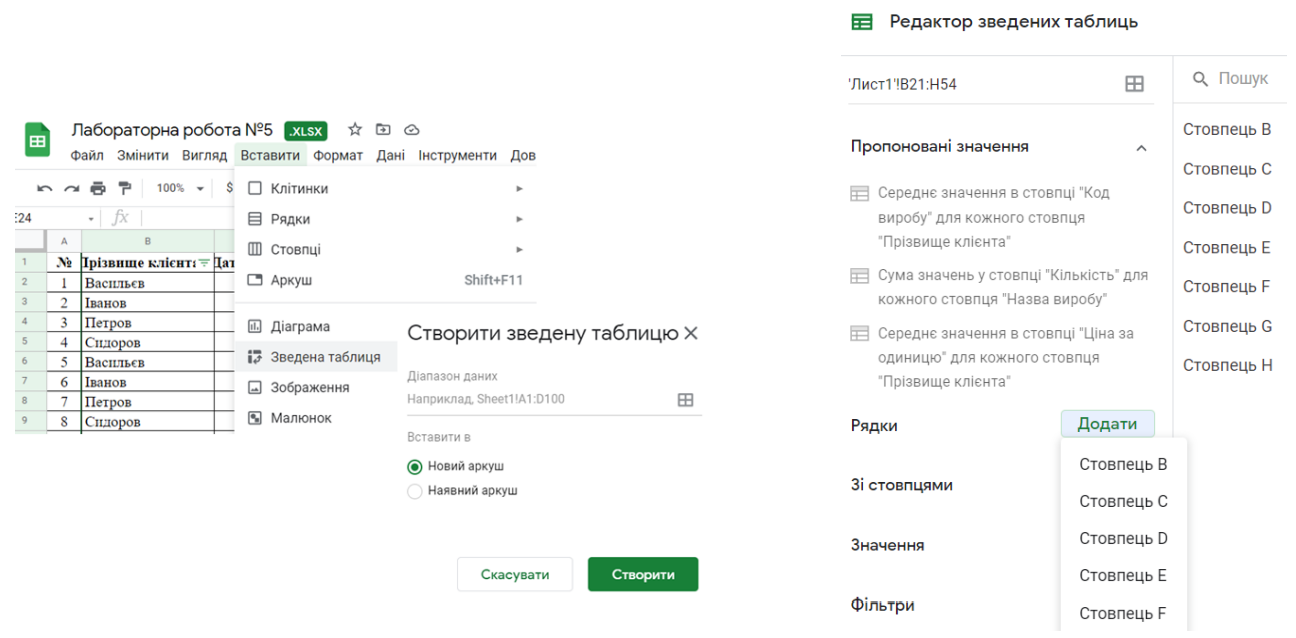This screenshot has width=1296, height=638.
Task: Click the Скасувати button
Action: coord(515,574)
